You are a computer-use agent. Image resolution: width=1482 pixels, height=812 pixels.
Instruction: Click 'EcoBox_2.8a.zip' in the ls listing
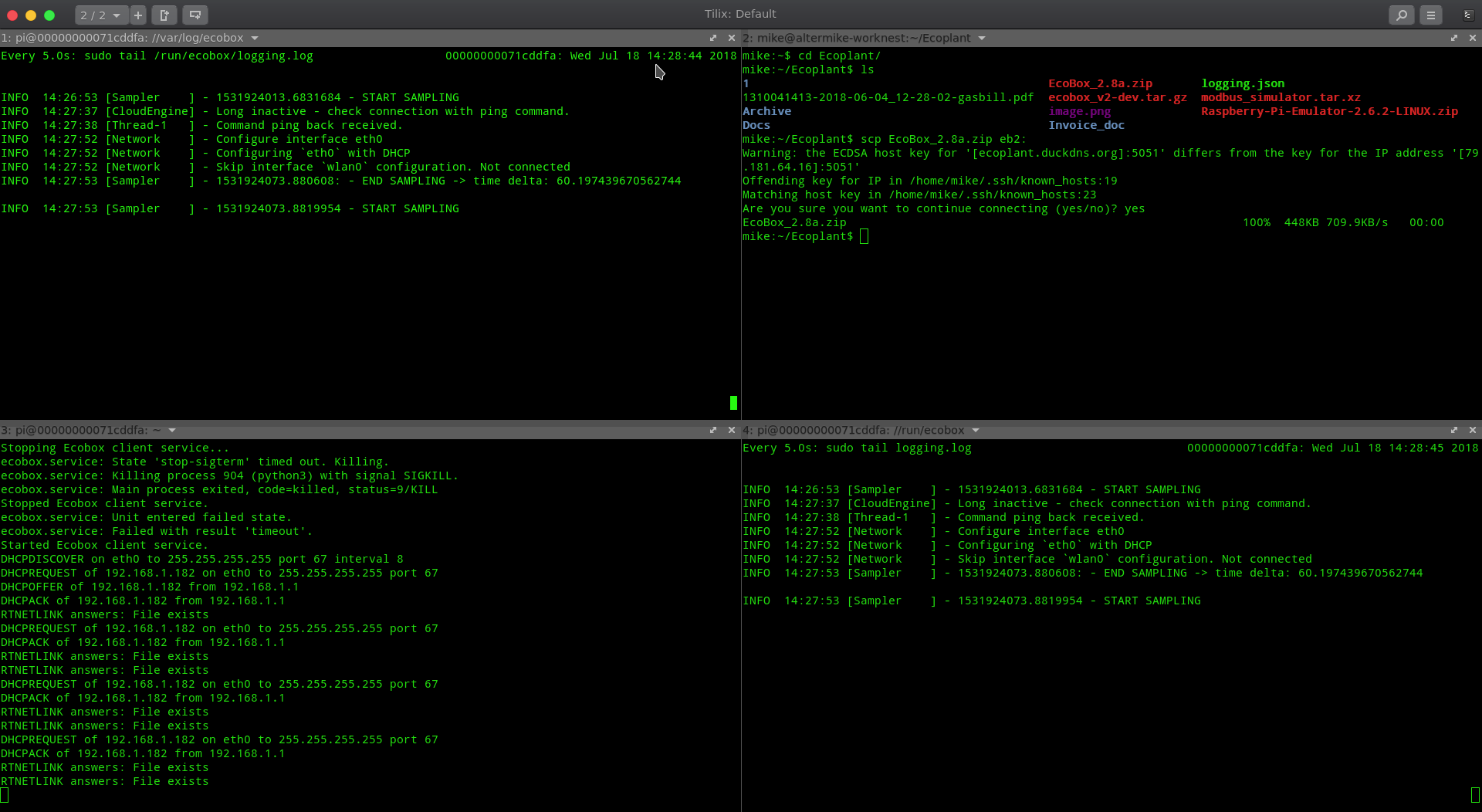pos(1100,83)
